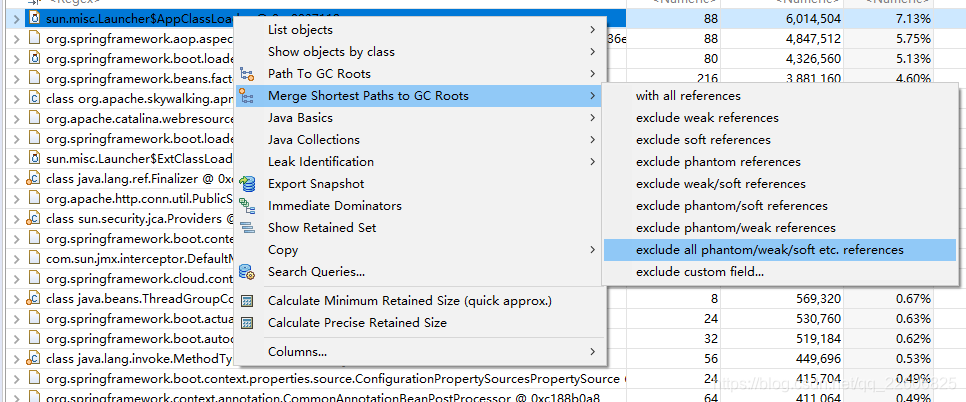The image size is (966, 402).
Task: Choose 'exclude phantom references' option
Action: coord(780,162)
